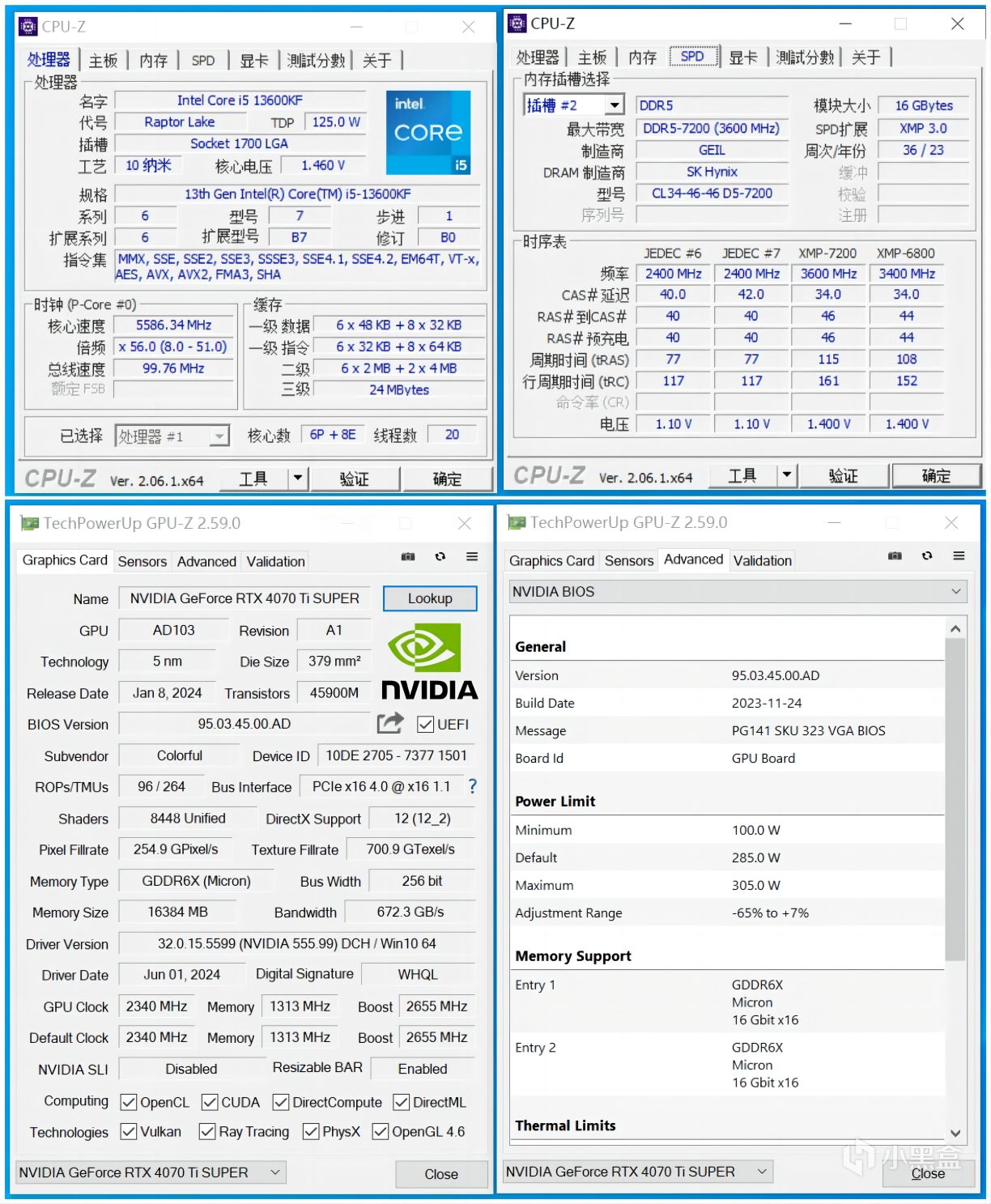Click XMP-7200 frequency value 3600 MHz
Viewport: 991px width, 1204px height.
[828, 274]
